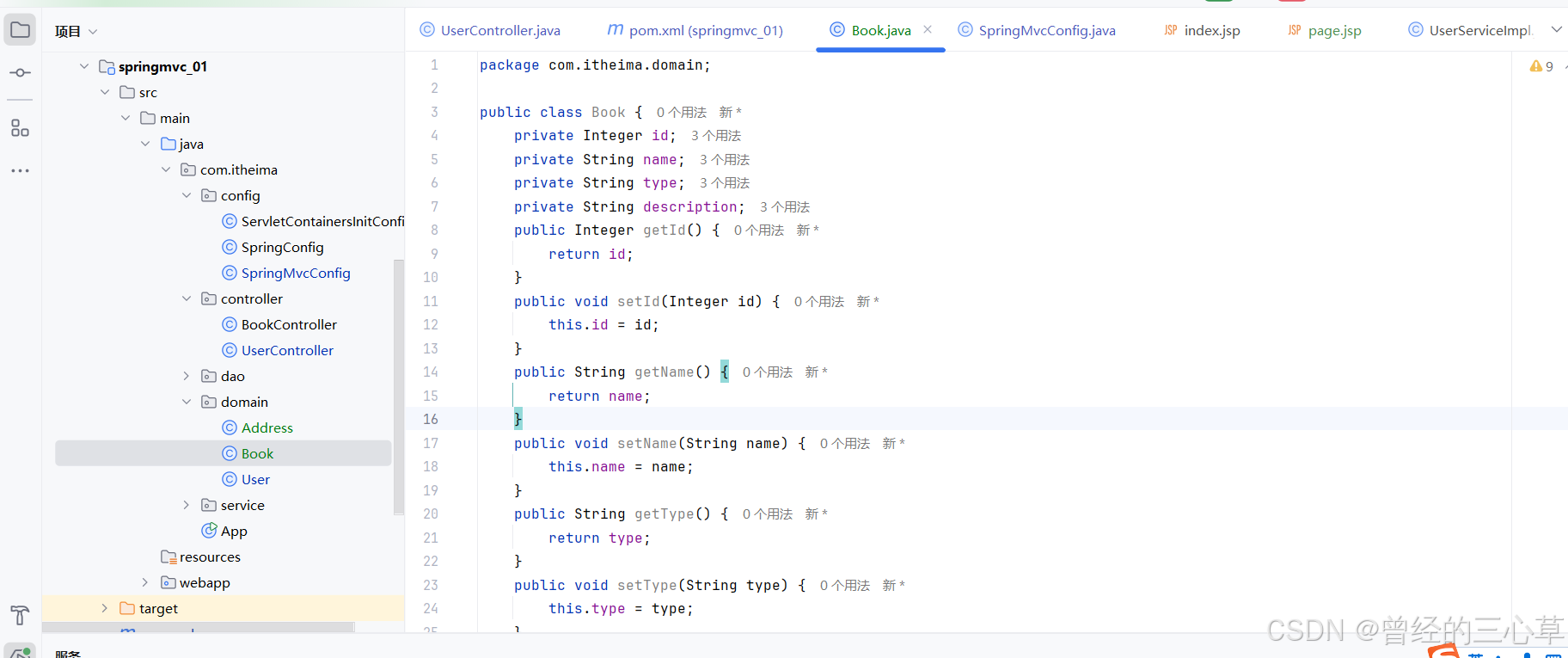Viewport: 1568px width, 658px height.
Task: Place cursor on 'package com.itheima.domain;' line
Action: click(595, 65)
